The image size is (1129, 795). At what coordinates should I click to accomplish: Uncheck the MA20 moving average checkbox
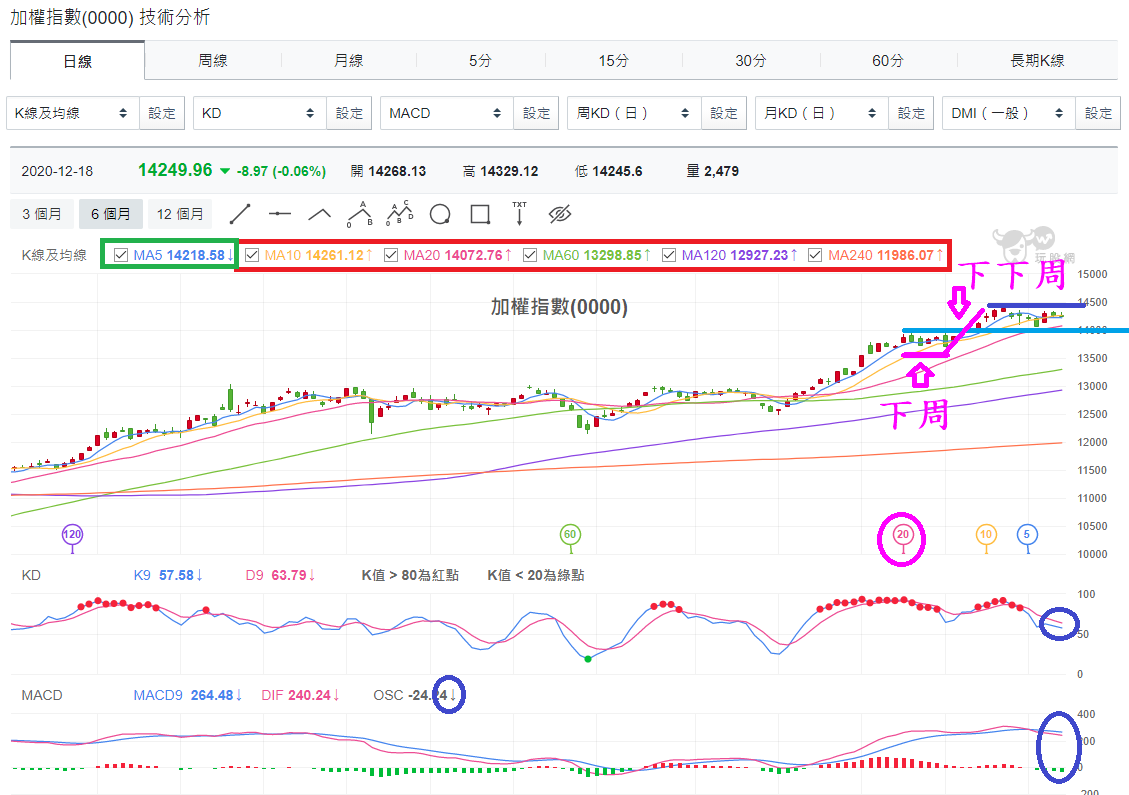(x=391, y=255)
